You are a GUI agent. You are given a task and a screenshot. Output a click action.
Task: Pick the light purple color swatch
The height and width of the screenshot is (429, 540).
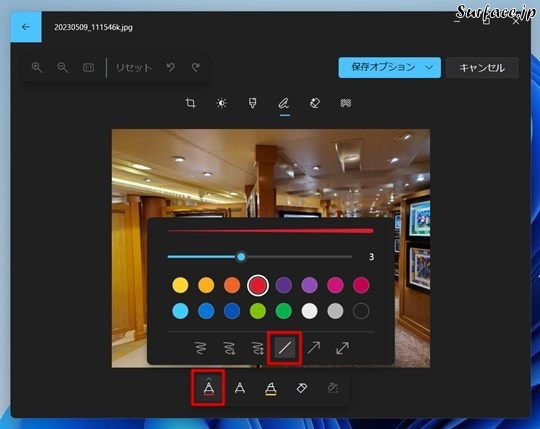(x=309, y=285)
